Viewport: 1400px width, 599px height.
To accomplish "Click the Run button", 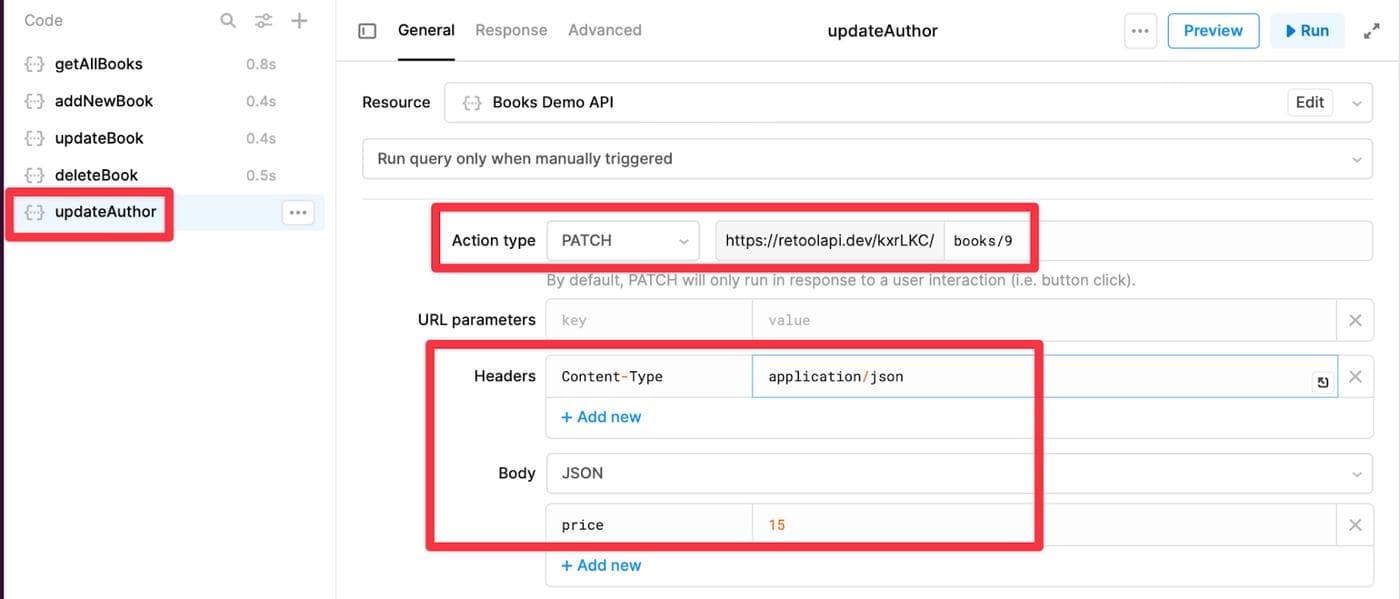I will click(1306, 31).
